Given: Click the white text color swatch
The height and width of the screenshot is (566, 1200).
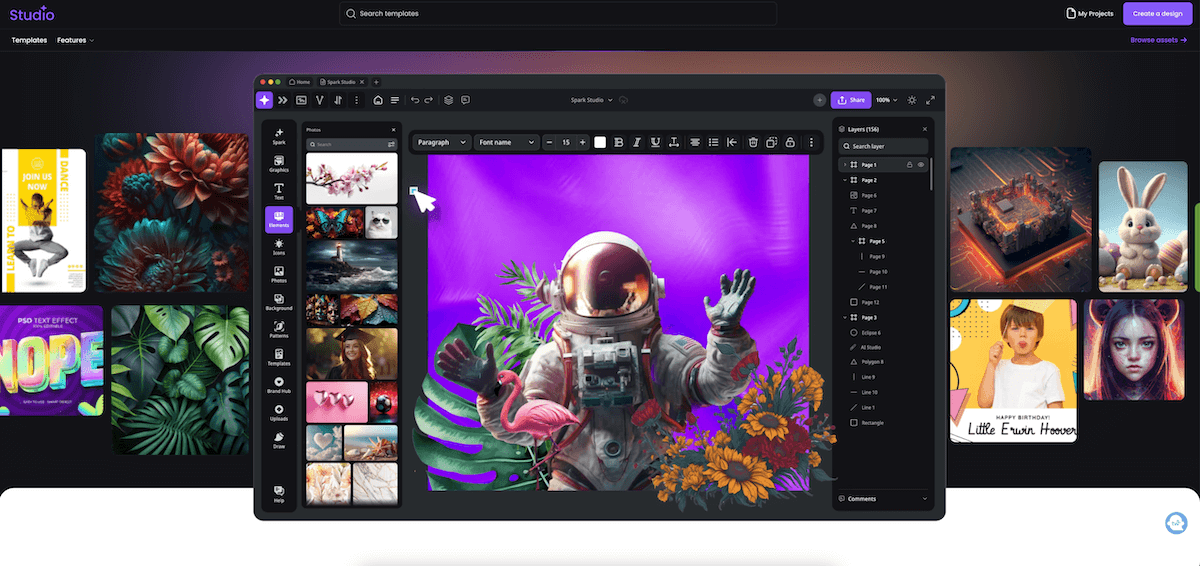Looking at the screenshot, I should pos(600,143).
